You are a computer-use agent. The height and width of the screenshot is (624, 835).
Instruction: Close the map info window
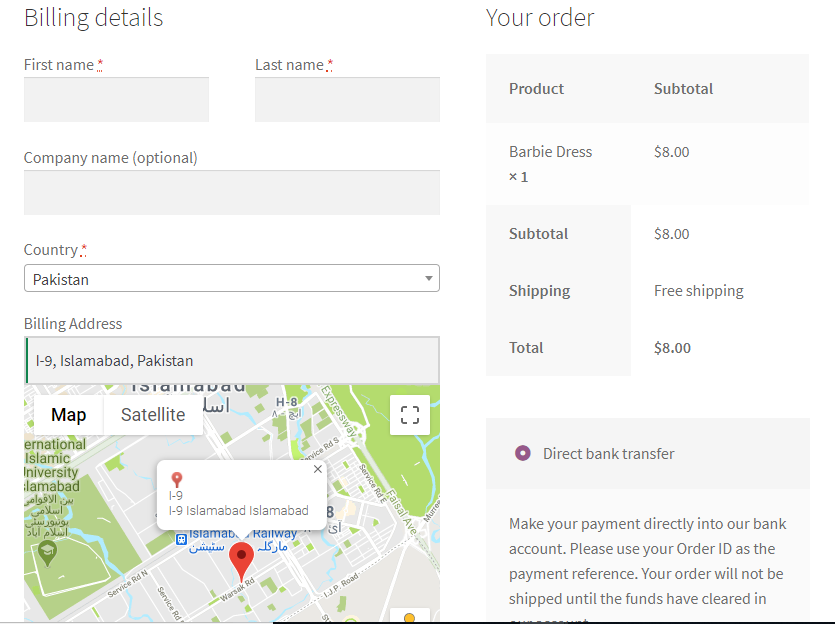coord(317,470)
